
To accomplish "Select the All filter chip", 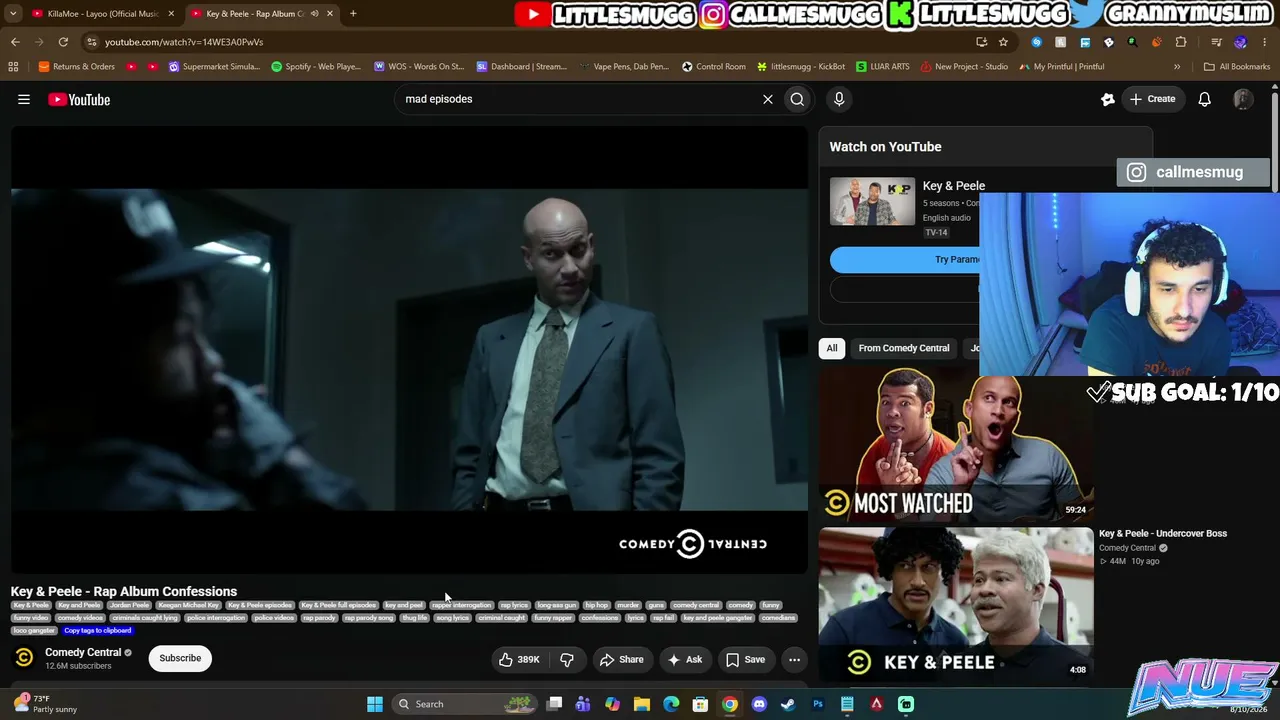I will click(x=831, y=348).
